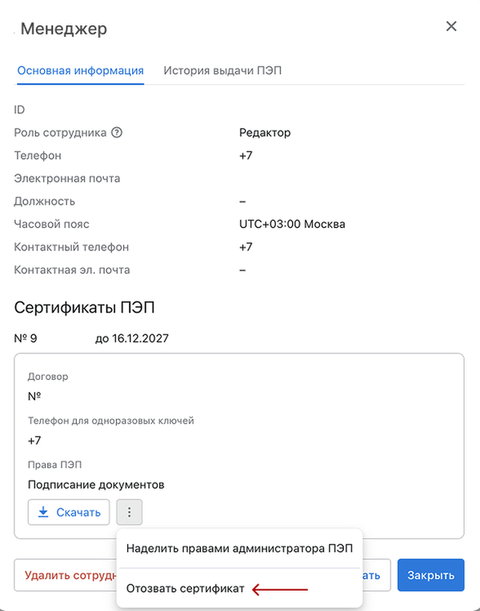Click the blue Закрыть button

[431, 575]
